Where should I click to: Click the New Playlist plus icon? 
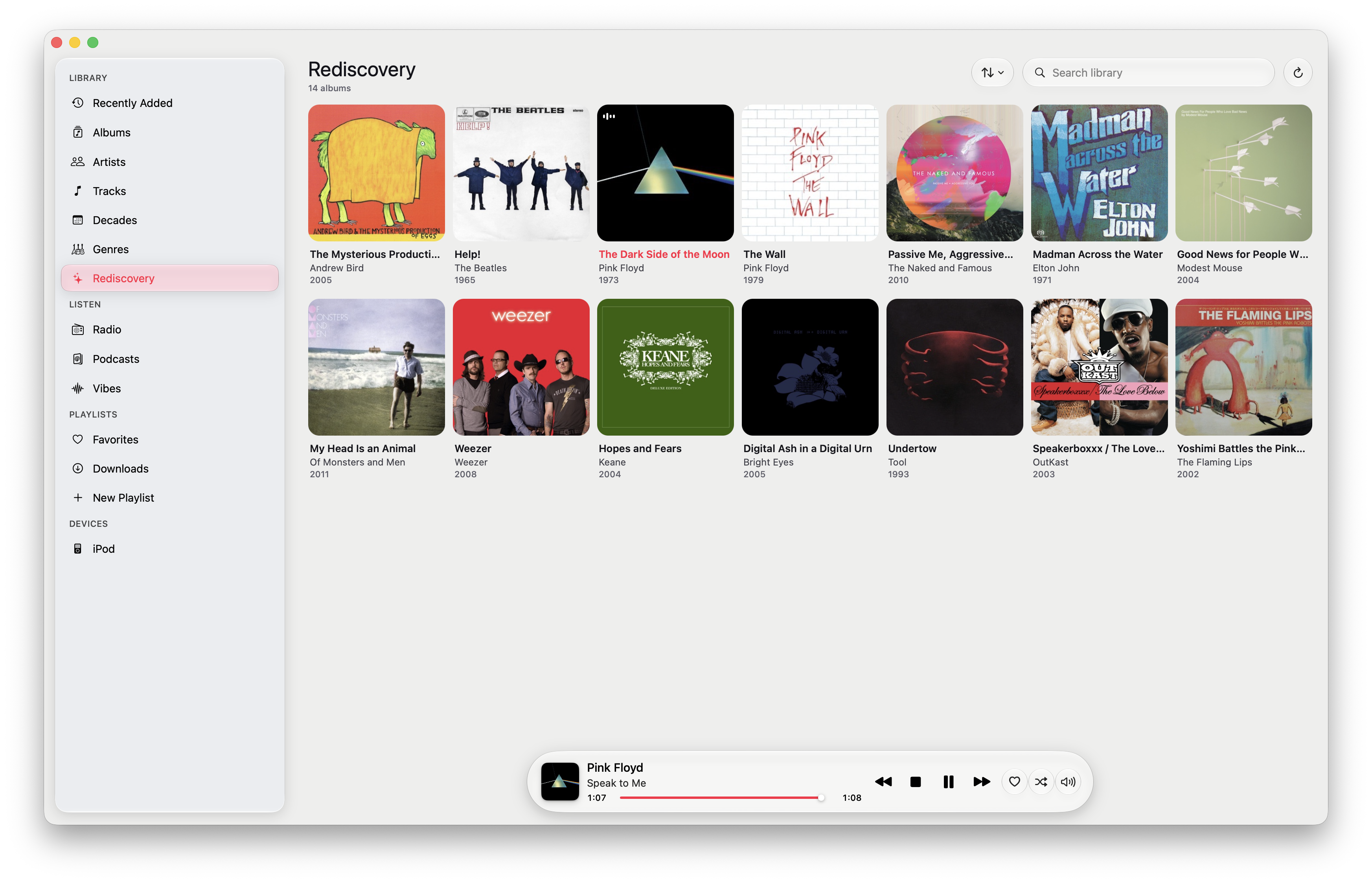click(77, 497)
